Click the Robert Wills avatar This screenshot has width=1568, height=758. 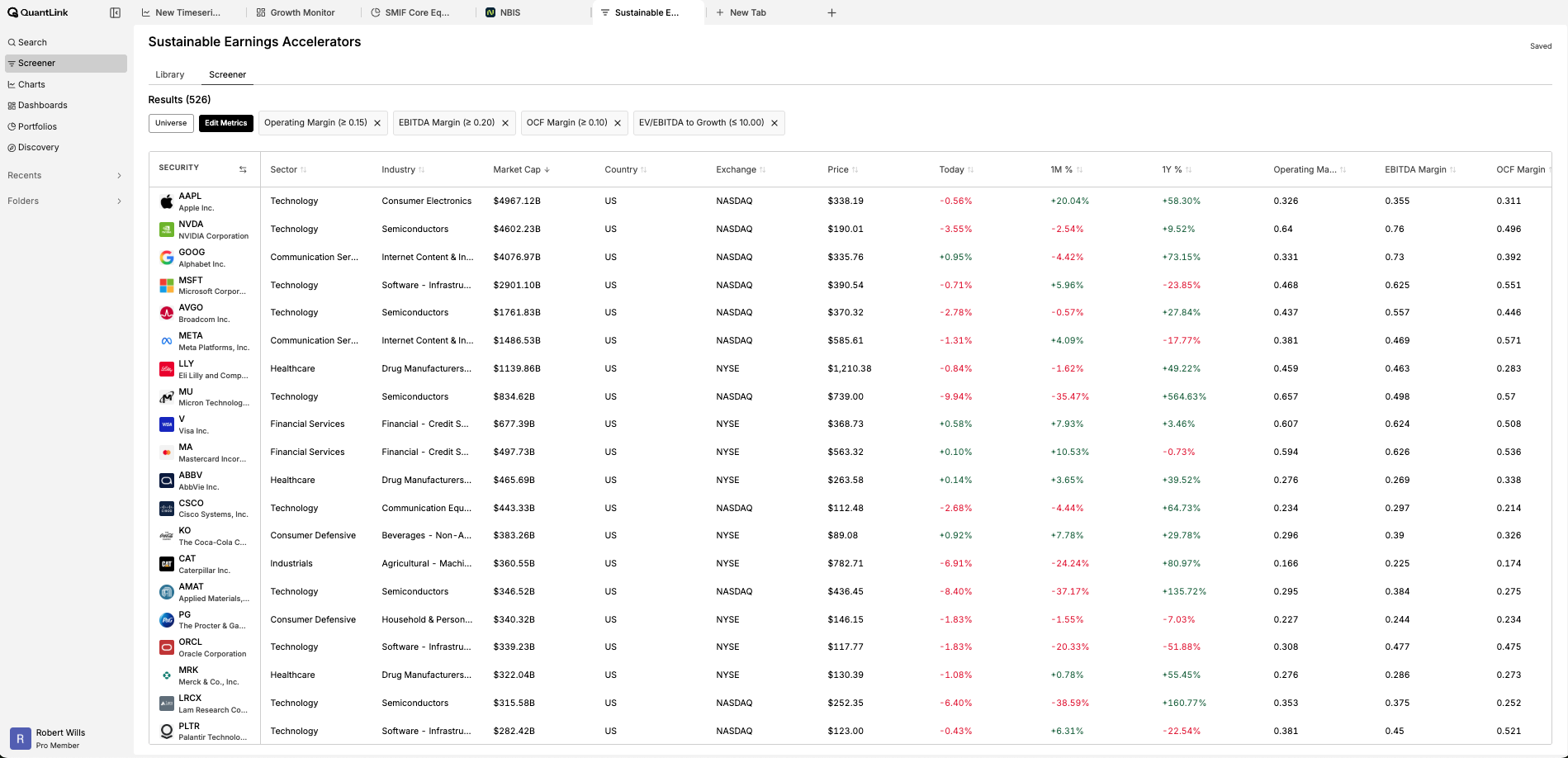click(x=21, y=738)
